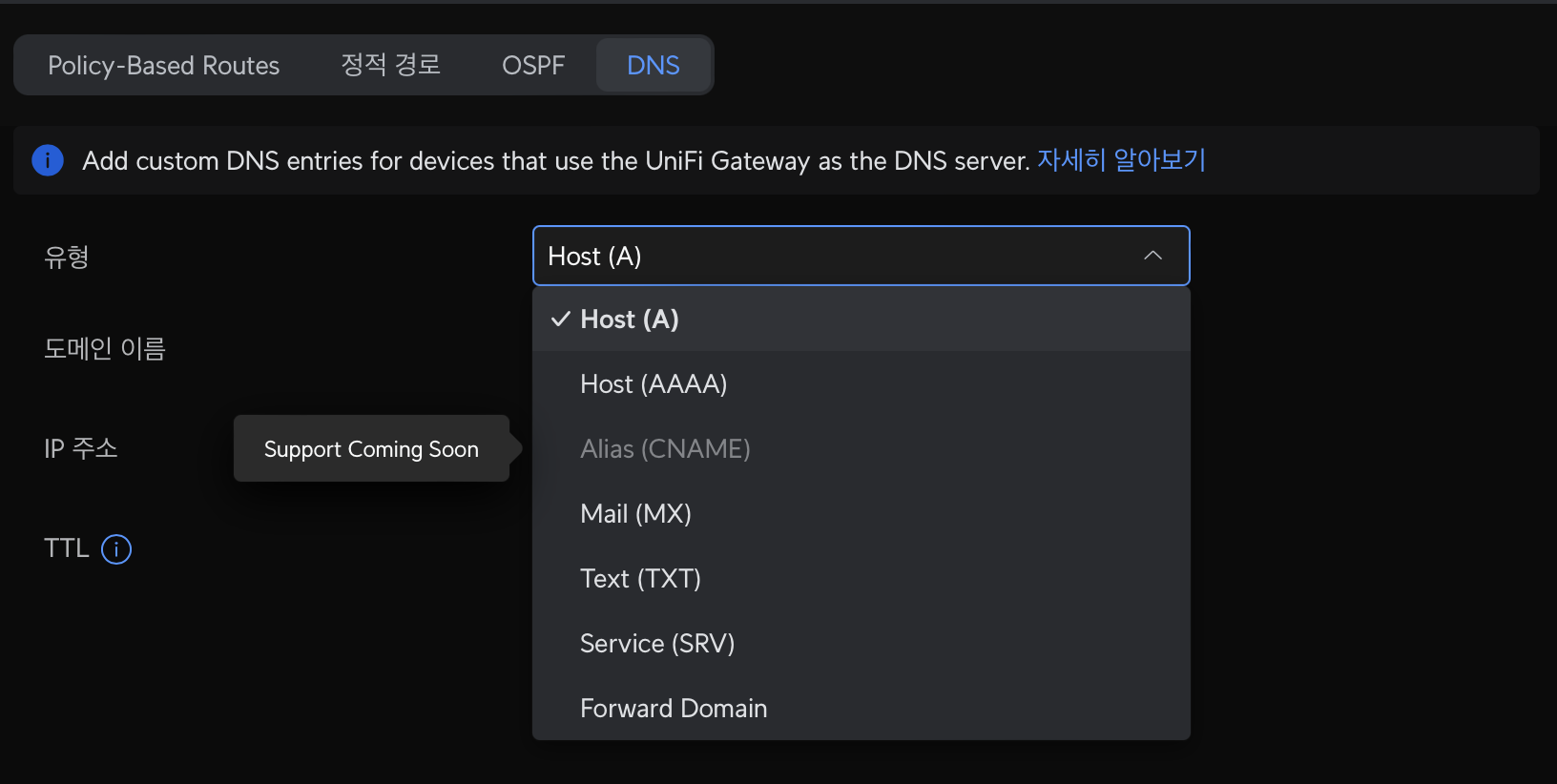Click the 도메인 이름 field label

[105, 349]
